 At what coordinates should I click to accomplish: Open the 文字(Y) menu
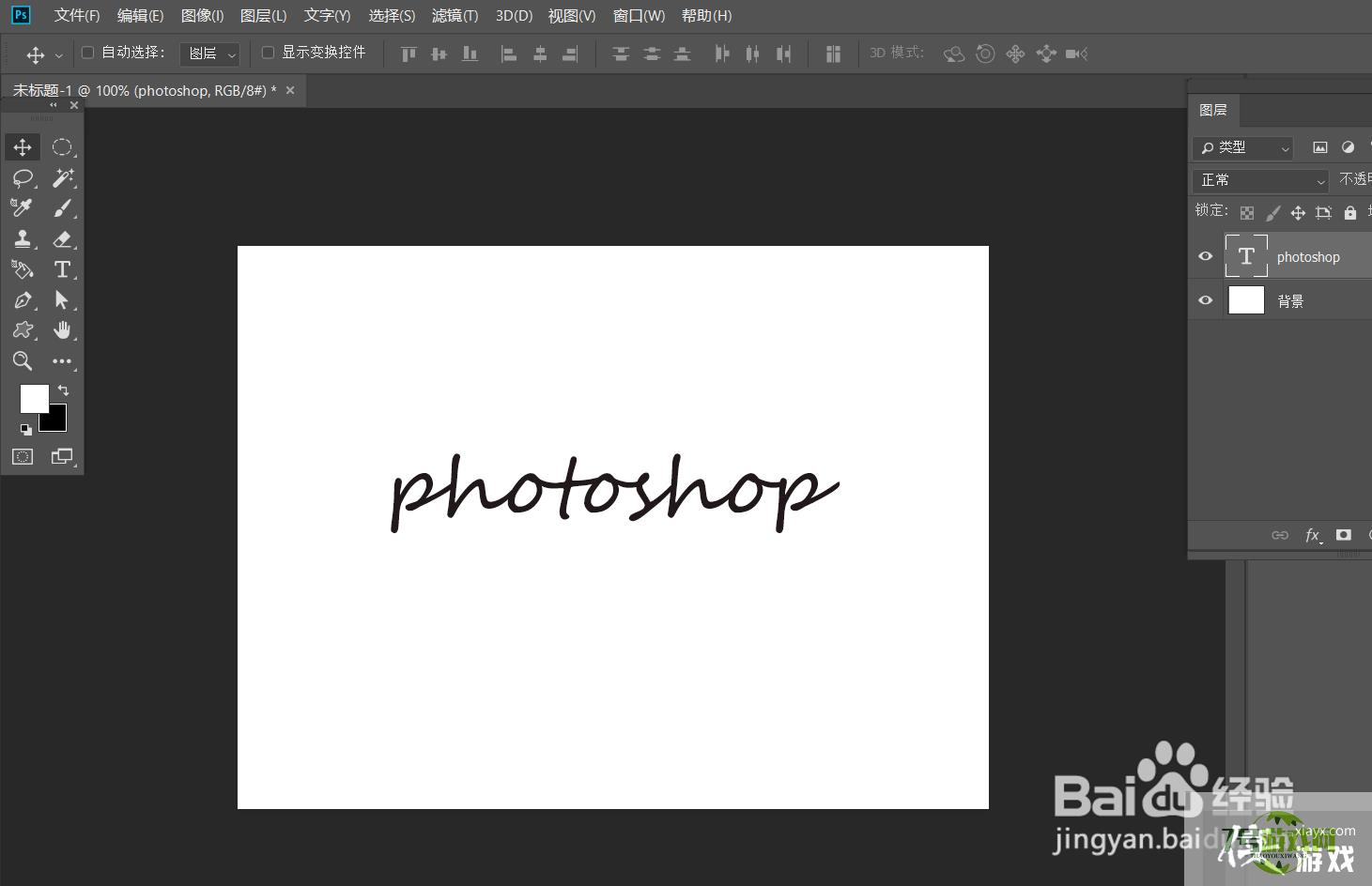327,16
